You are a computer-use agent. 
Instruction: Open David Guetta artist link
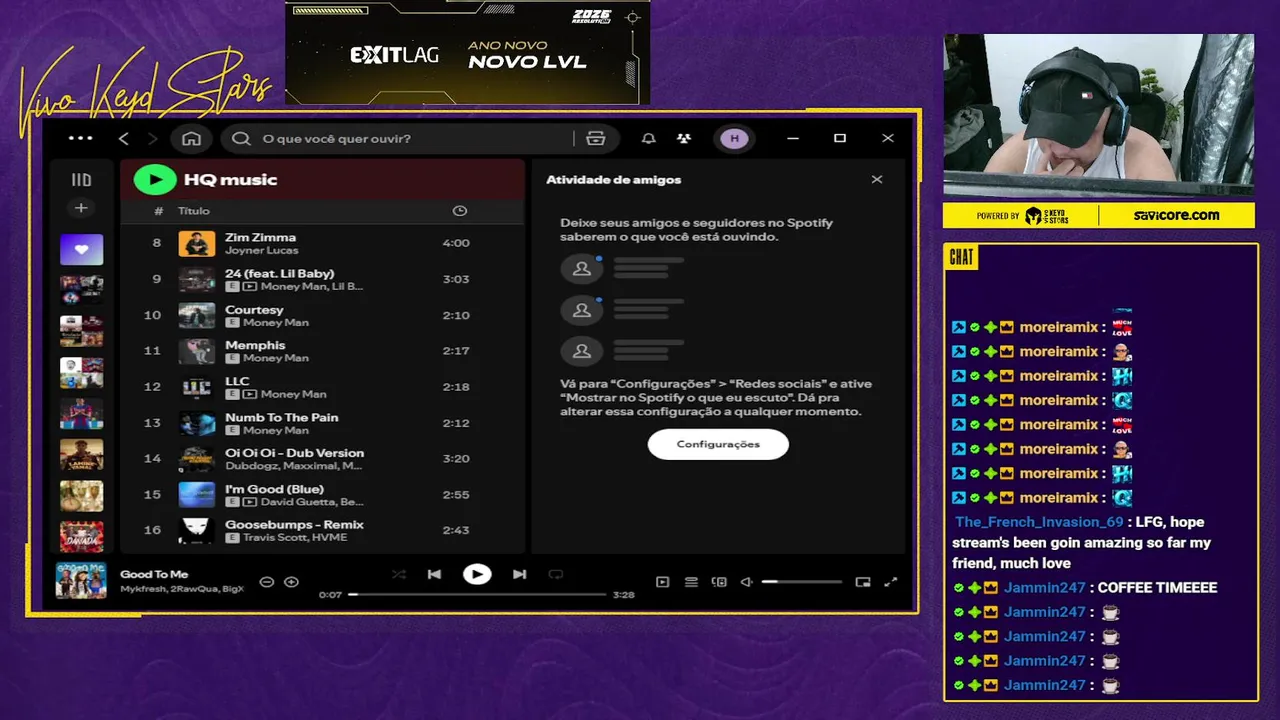point(299,502)
